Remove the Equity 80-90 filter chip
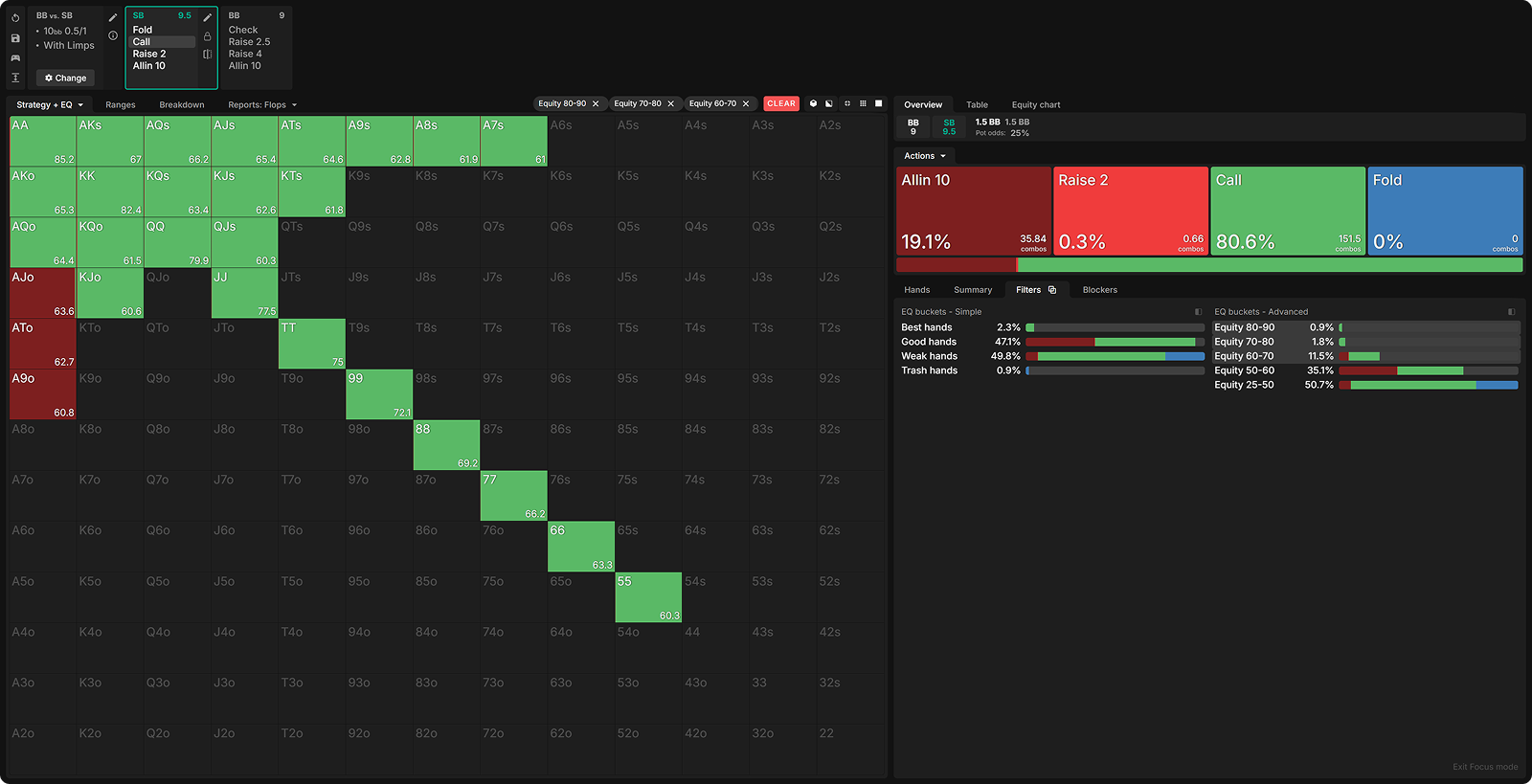 click(x=596, y=103)
